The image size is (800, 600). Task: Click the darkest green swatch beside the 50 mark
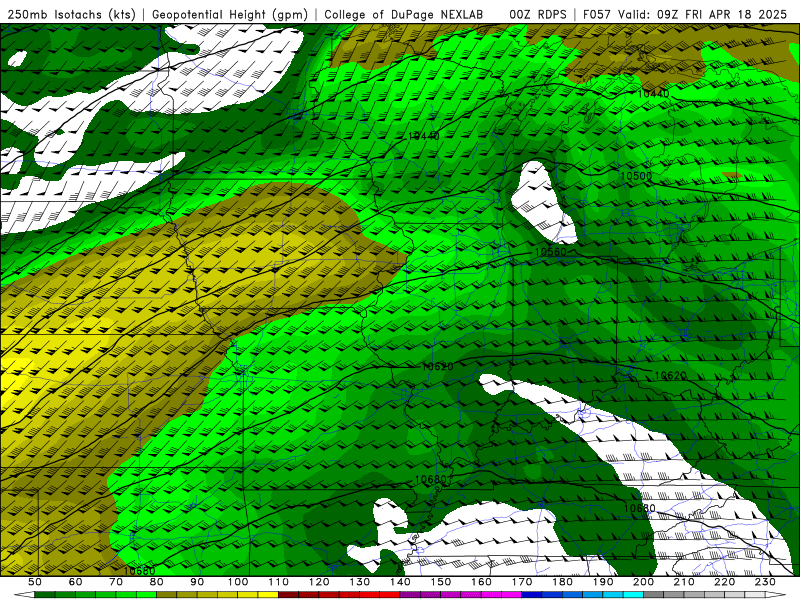point(44,595)
